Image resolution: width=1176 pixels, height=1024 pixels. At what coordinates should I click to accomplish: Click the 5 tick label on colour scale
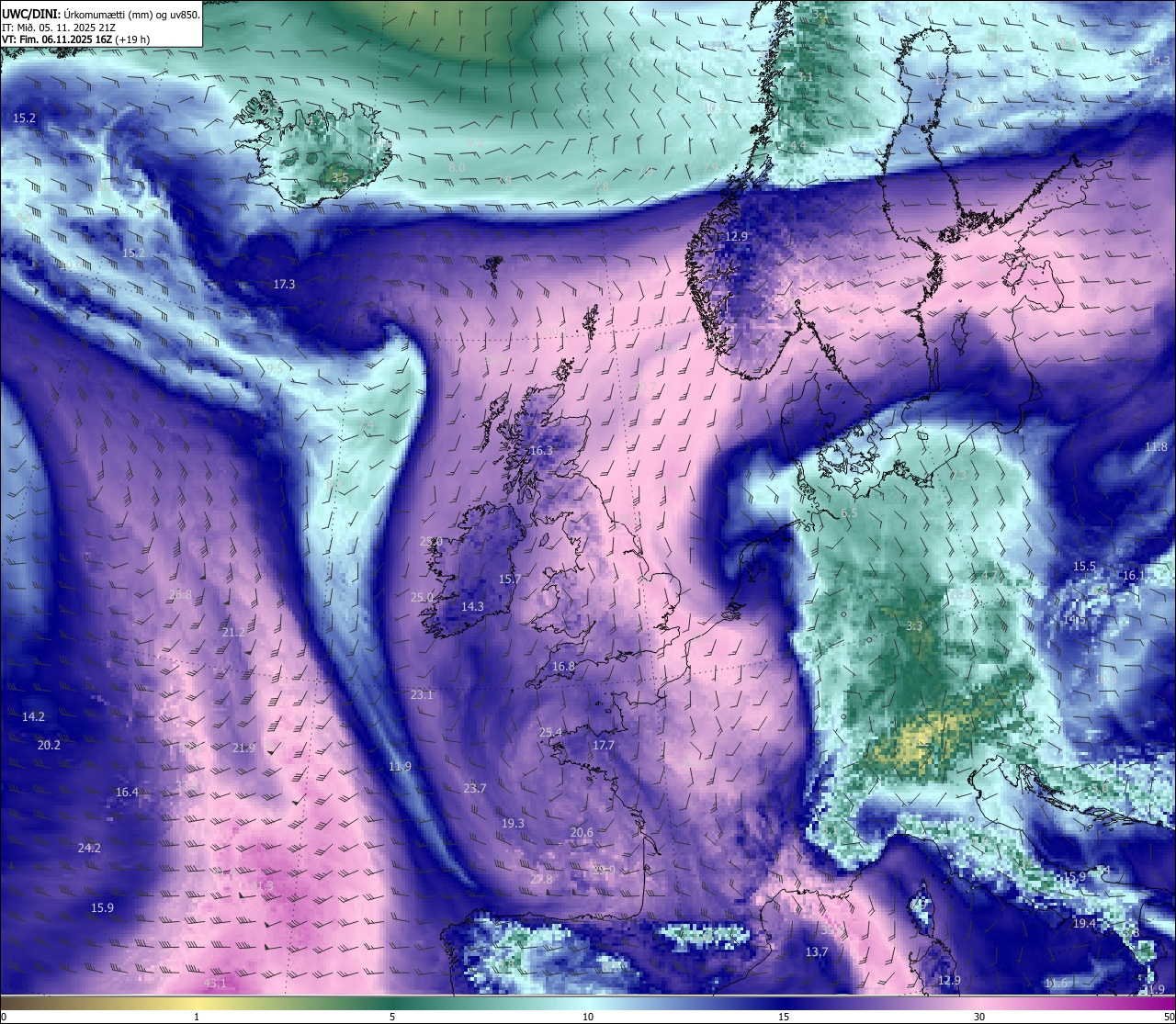pyautogui.click(x=392, y=1017)
